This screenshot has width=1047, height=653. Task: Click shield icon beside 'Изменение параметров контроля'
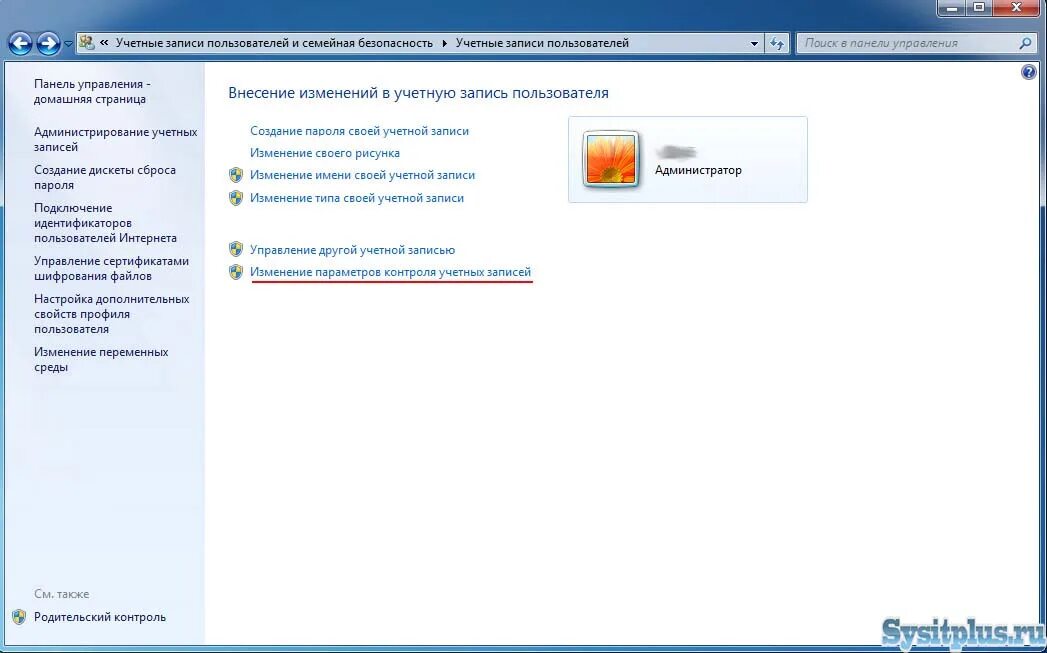236,272
